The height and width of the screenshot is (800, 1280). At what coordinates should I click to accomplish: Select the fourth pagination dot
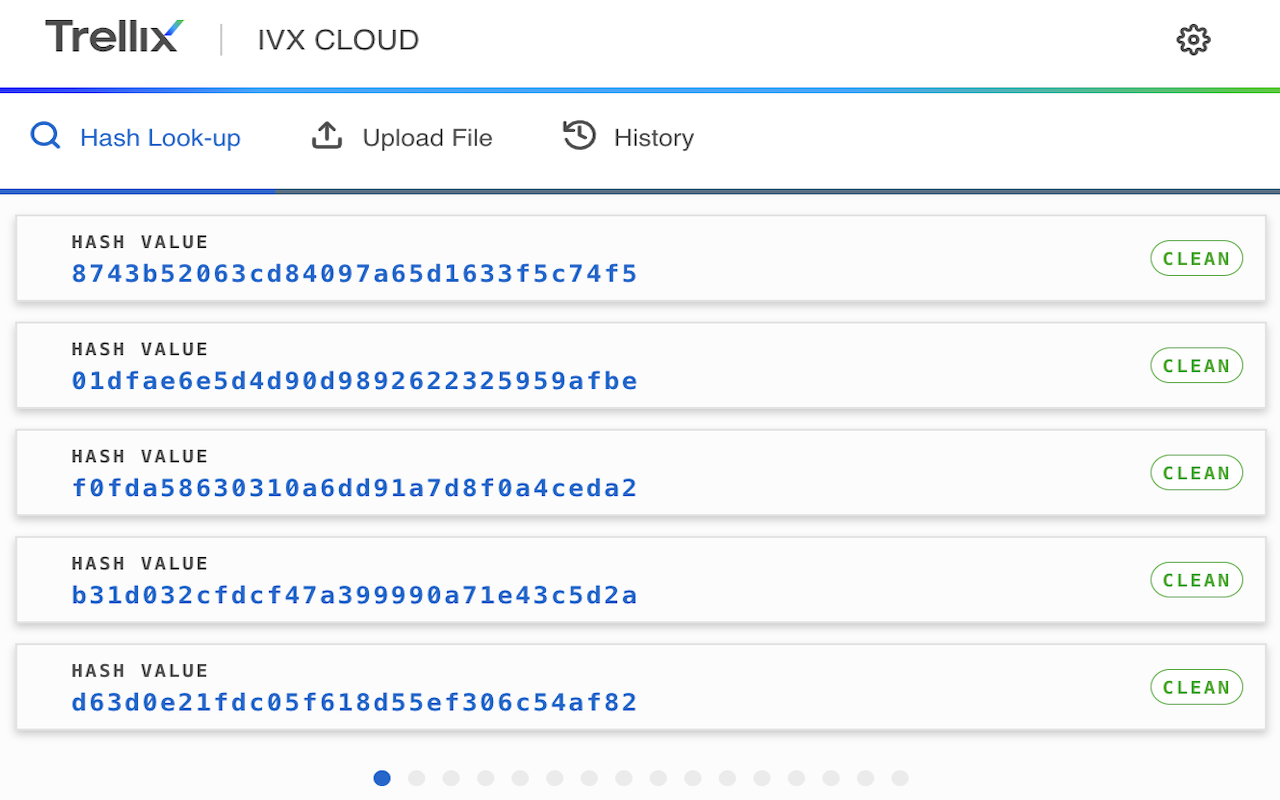[486, 778]
